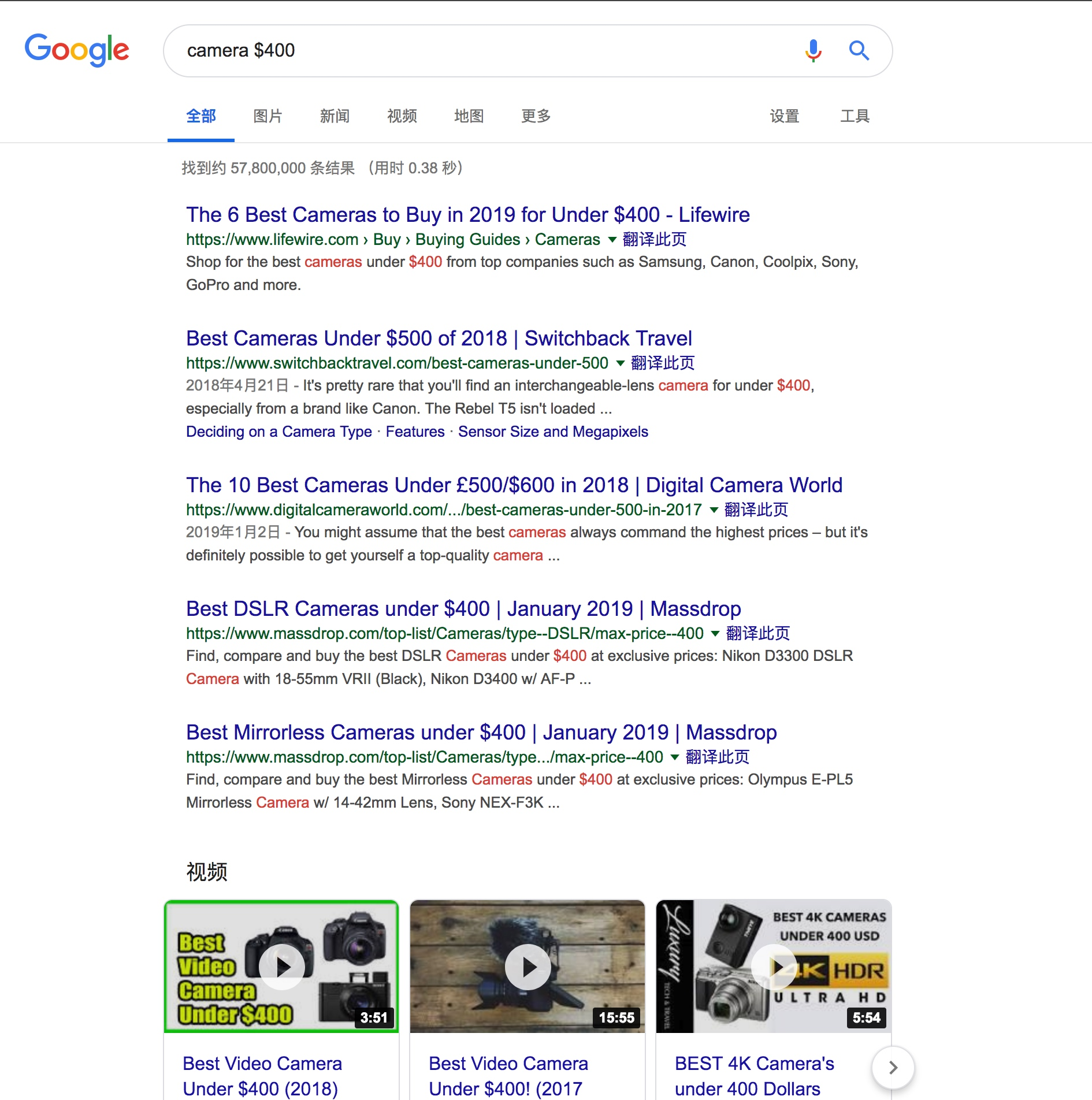Viewport: 1092px width, 1100px height.
Task: Click the blue magnifier search icon
Action: (859, 51)
